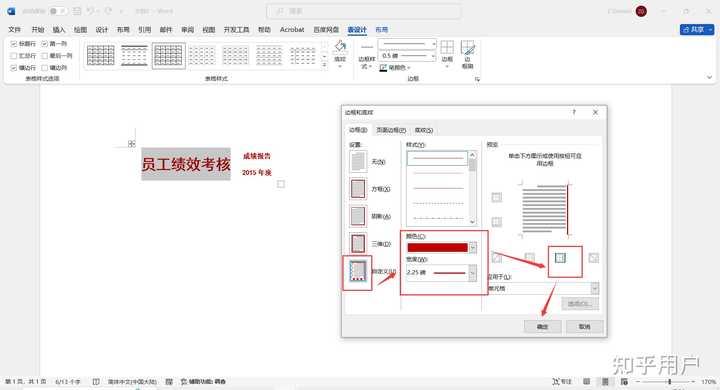Enable the Last Column (最后一列) checkbox
This screenshot has width=720, height=390.
[x=45, y=56]
